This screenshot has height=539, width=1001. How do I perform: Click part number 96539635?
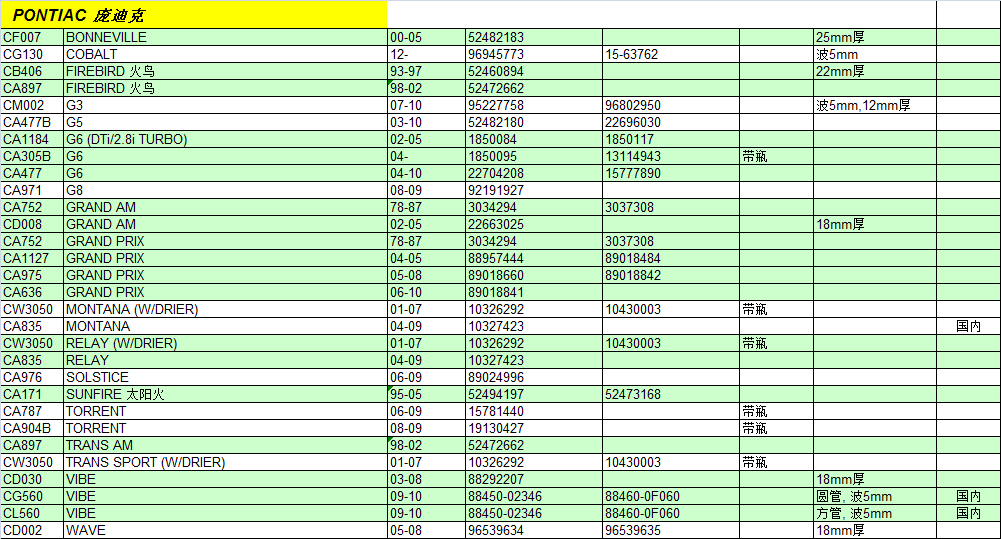click(671, 530)
